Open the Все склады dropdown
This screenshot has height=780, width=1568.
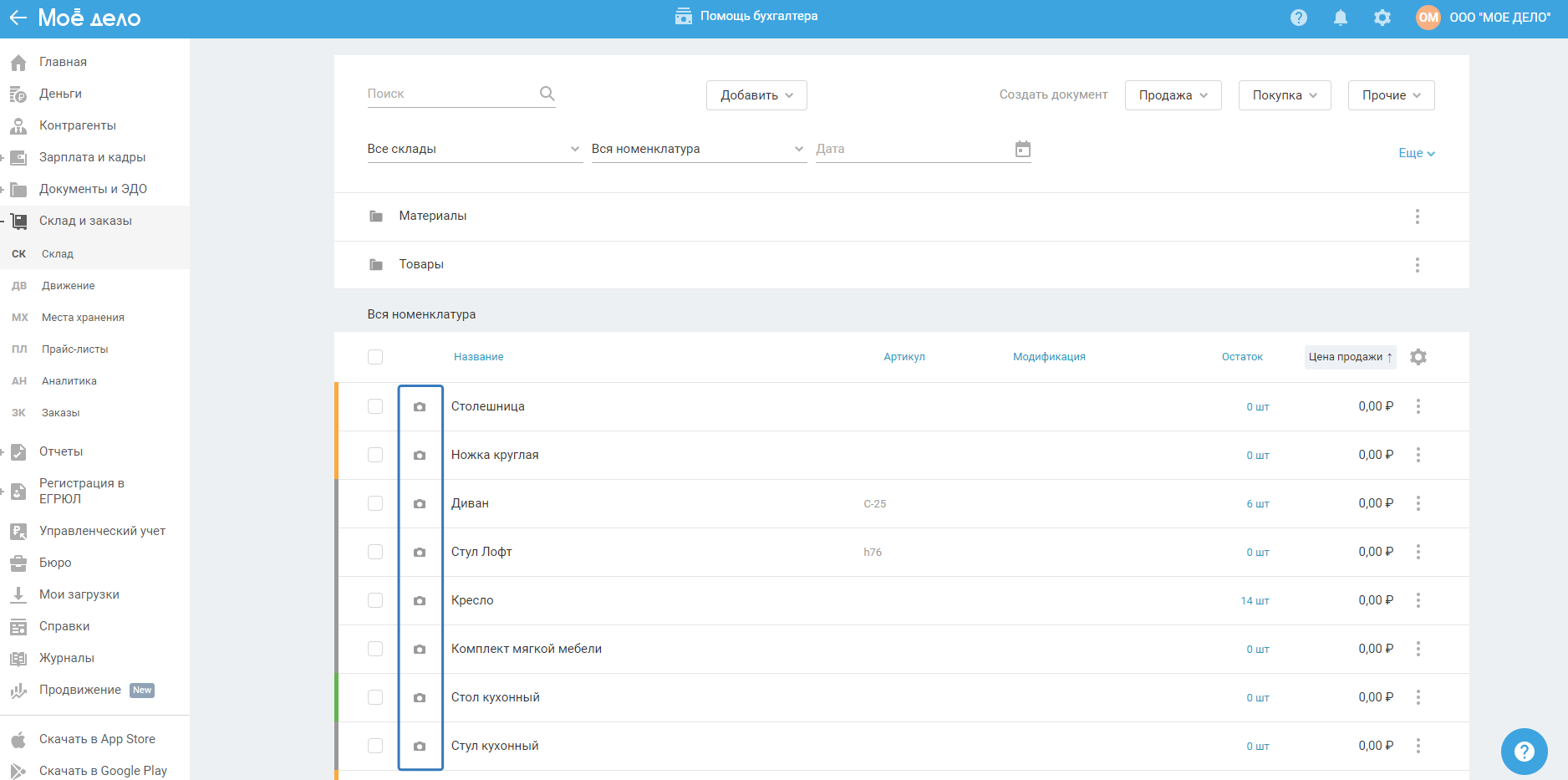click(x=474, y=149)
